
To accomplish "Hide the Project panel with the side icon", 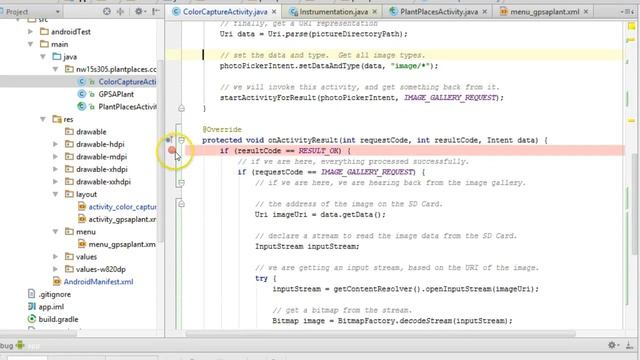I will click(x=156, y=11).
